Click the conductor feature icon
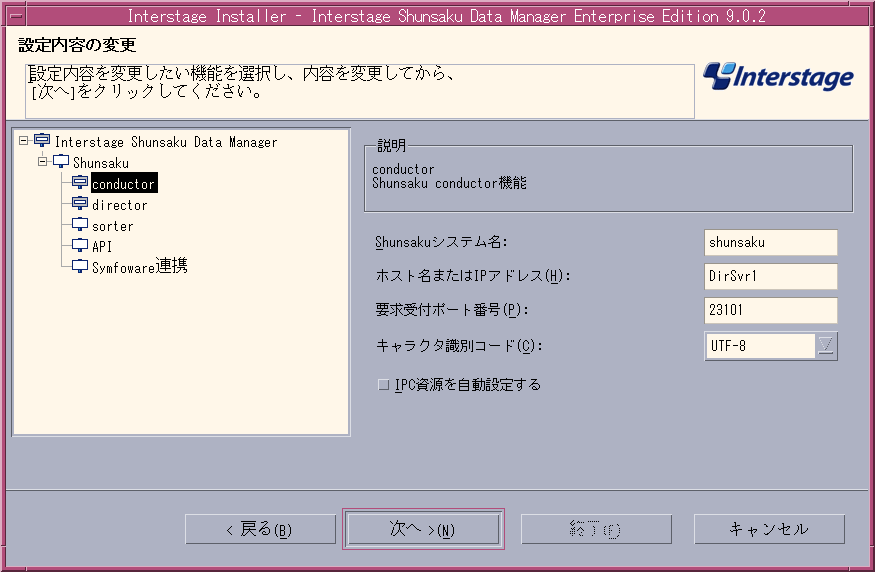 pos(80,182)
